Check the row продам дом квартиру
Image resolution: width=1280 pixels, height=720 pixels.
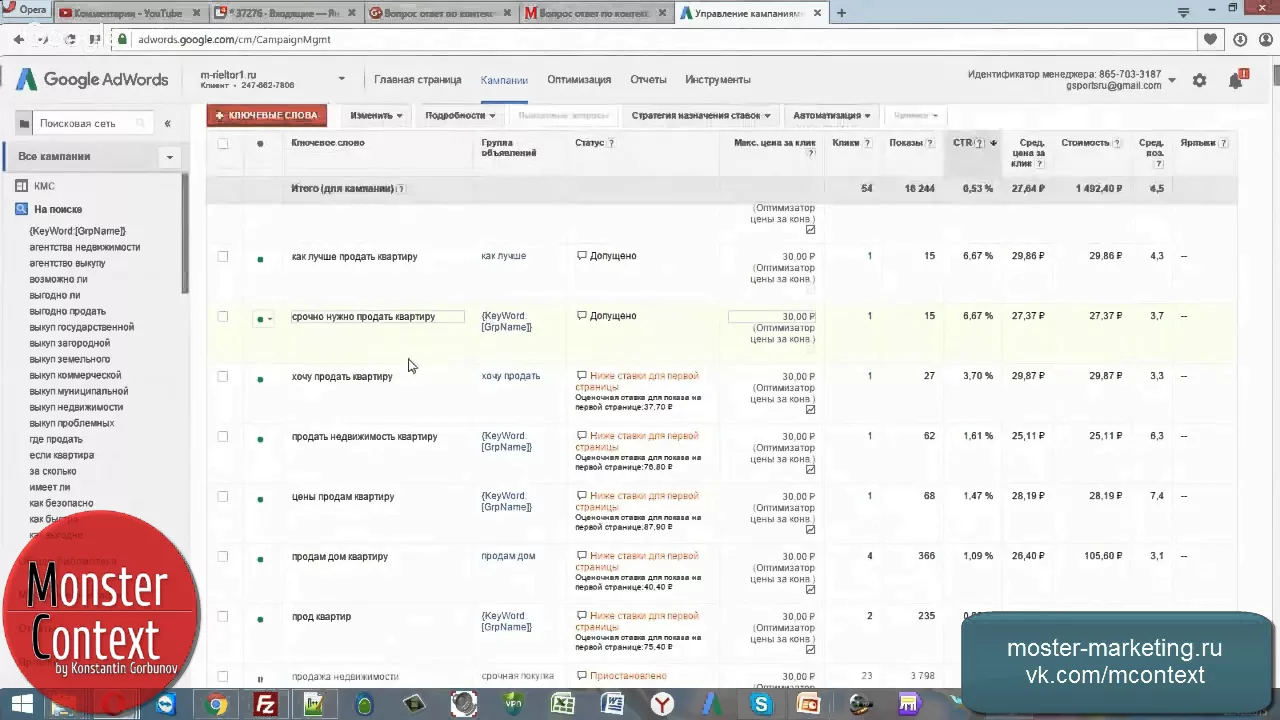(x=223, y=556)
